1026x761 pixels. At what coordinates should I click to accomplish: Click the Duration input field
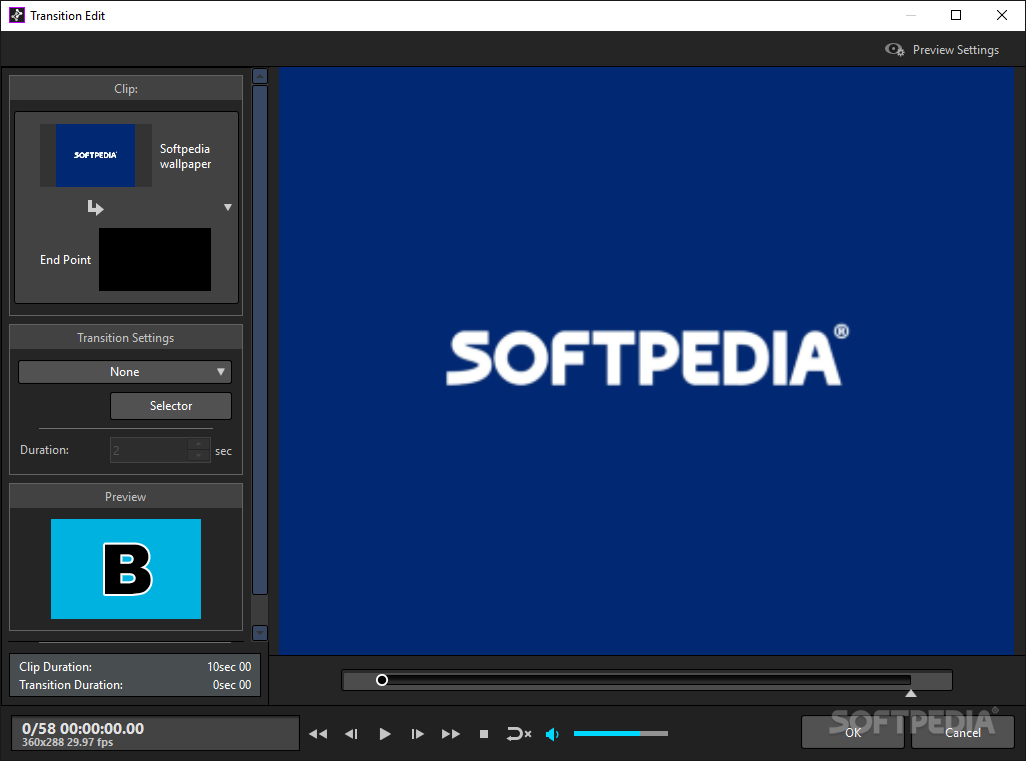[x=149, y=450]
